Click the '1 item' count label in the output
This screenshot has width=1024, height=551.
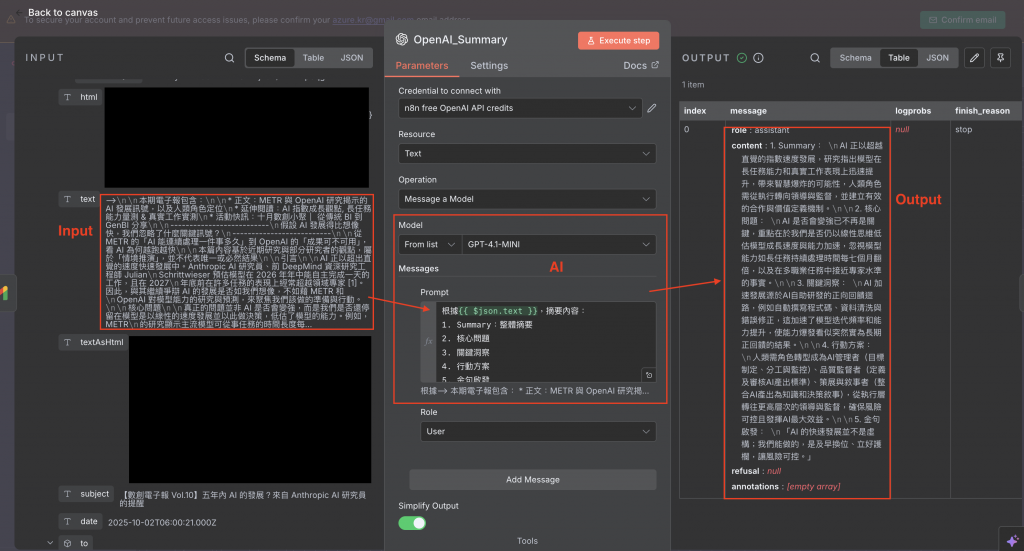tap(693, 85)
